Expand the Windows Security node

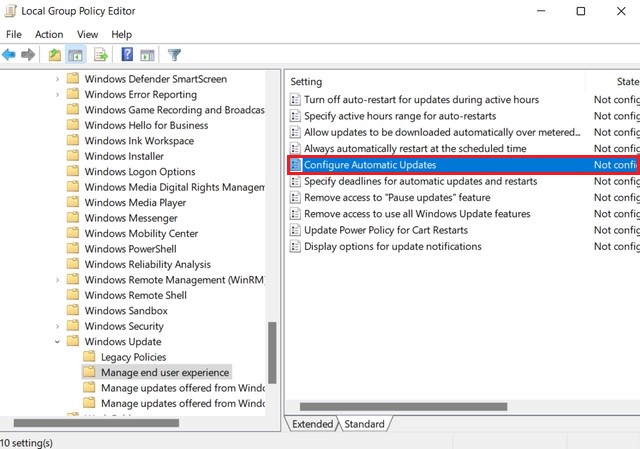pyautogui.click(x=58, y=327)
